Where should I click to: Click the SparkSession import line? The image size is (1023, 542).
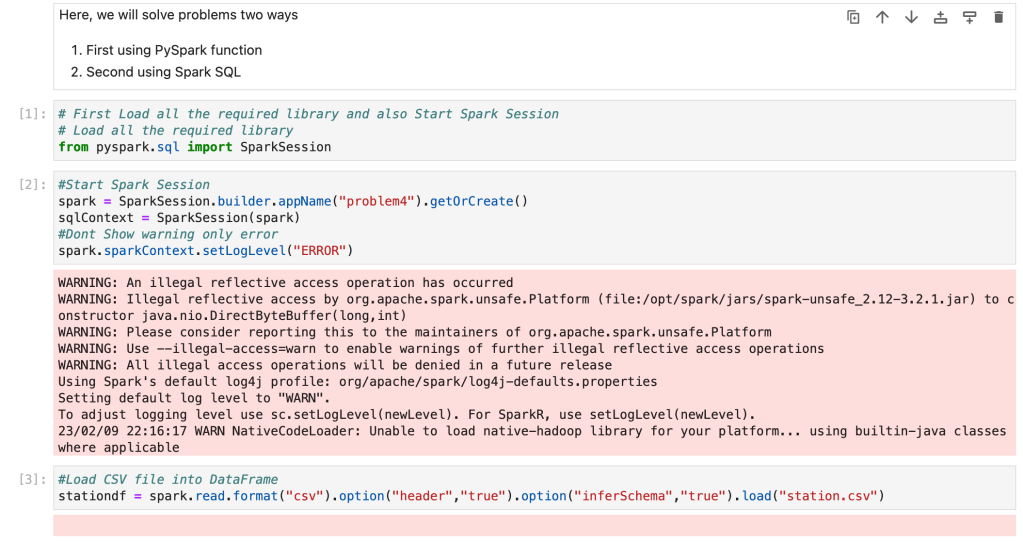pyautogui.click(x=195, y=147)
